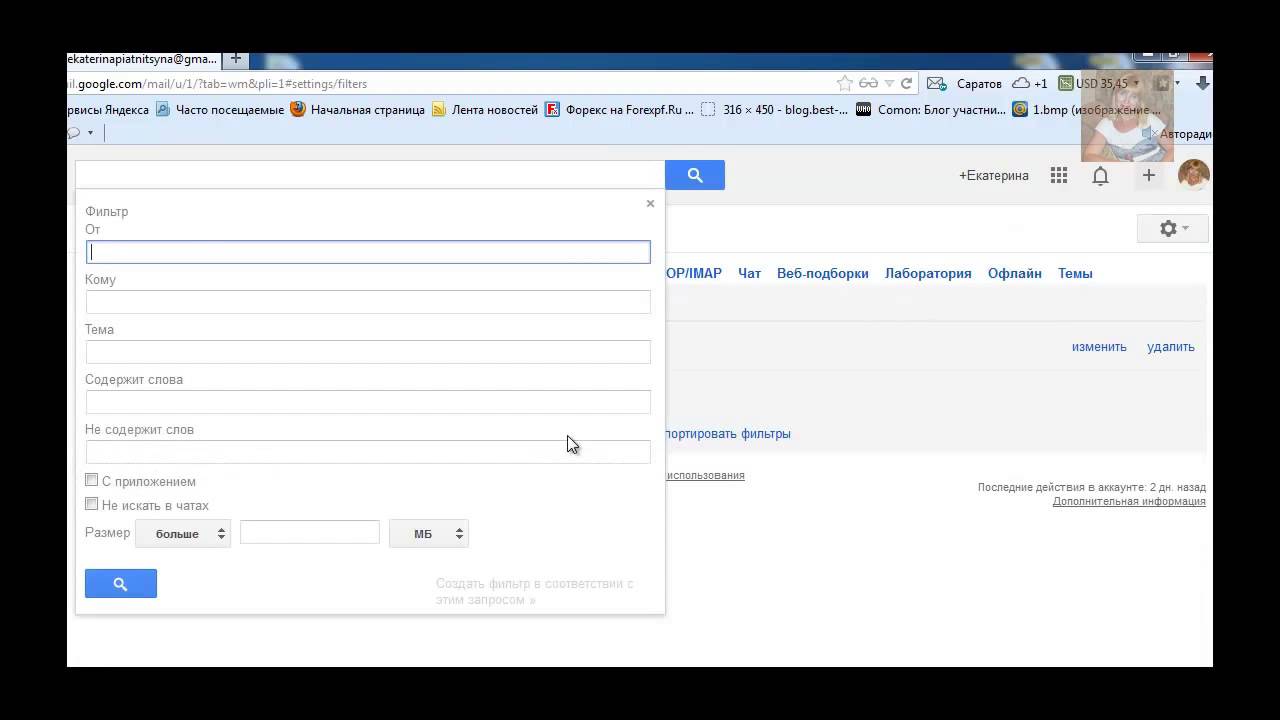Viewport: 1280px width, 720px height.
Task: Click the Дополнительная информация link
Action: pos(1129,501)
